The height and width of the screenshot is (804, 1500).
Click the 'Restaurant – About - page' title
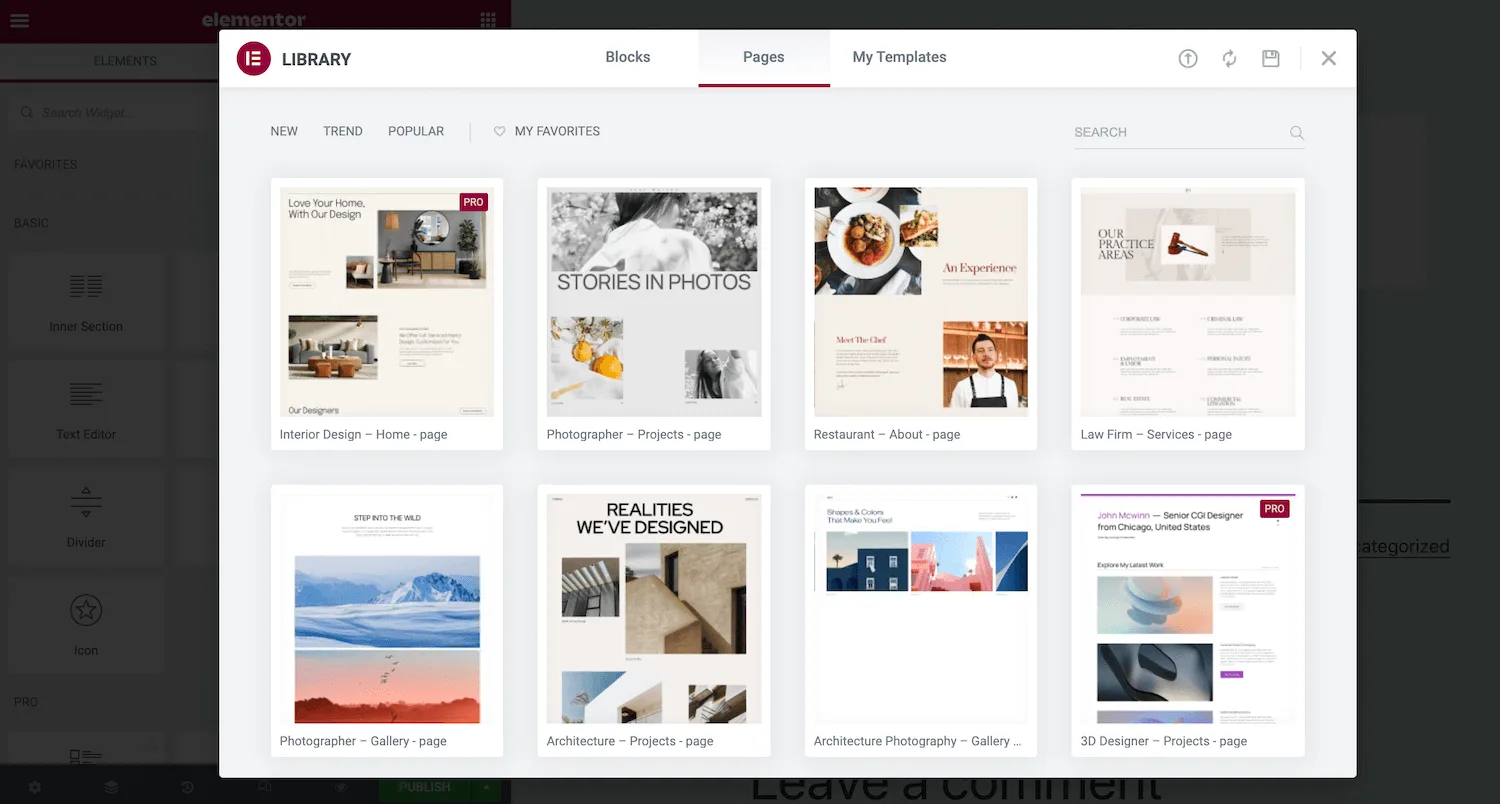(x=887, y=435)
